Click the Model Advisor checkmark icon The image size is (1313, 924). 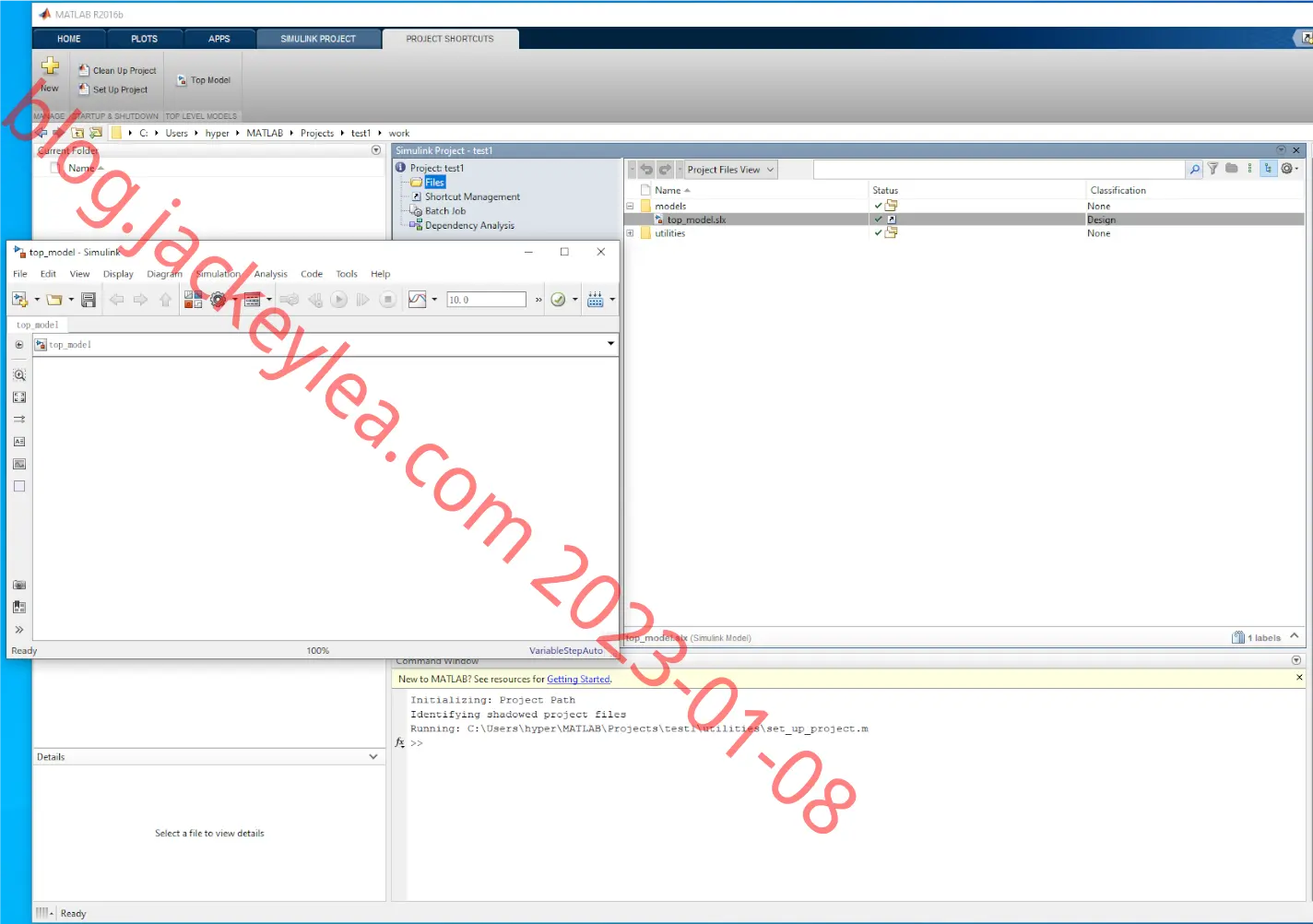coord(558,300)
